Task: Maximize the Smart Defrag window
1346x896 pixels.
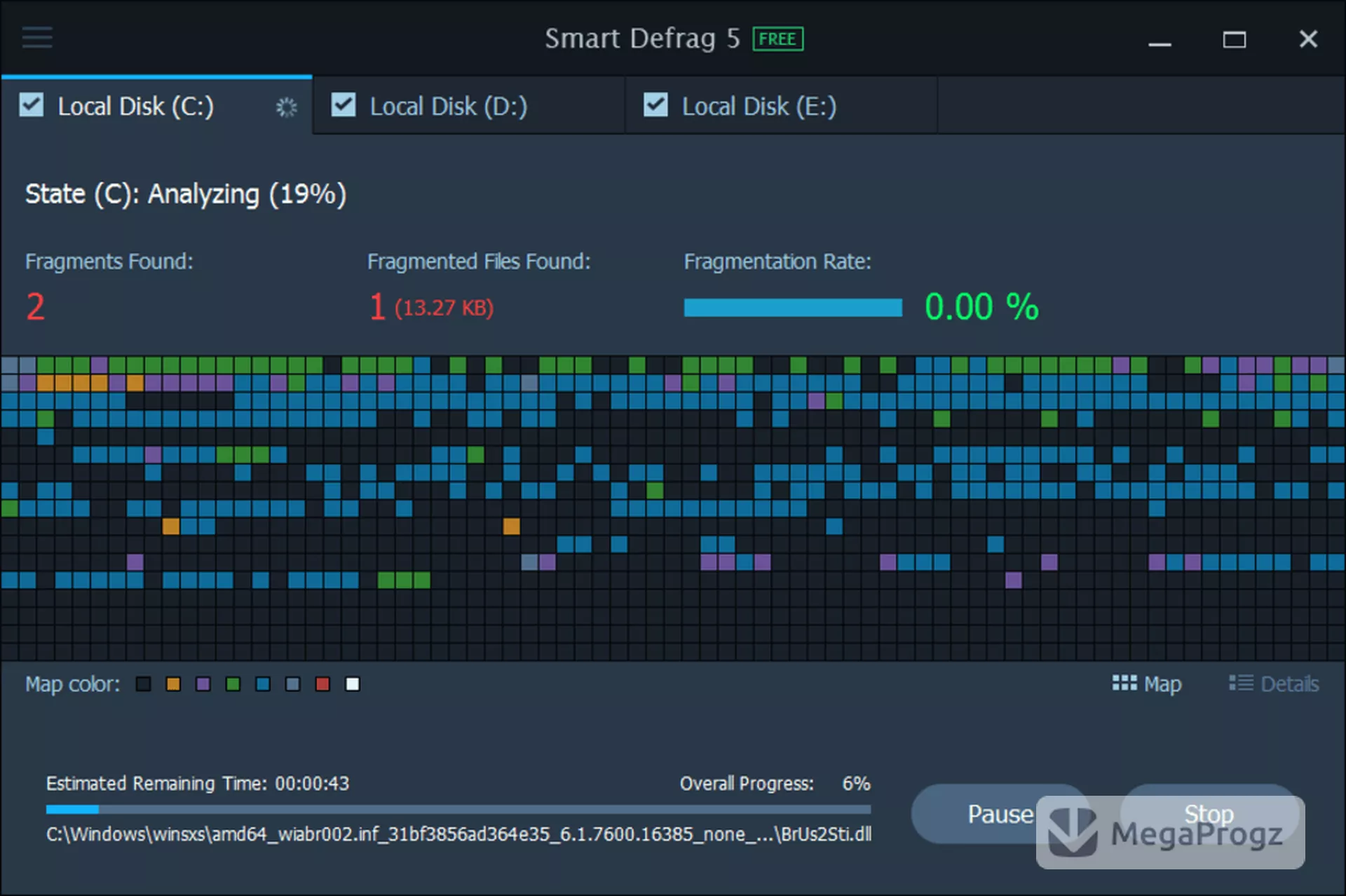Action: 1235,39
